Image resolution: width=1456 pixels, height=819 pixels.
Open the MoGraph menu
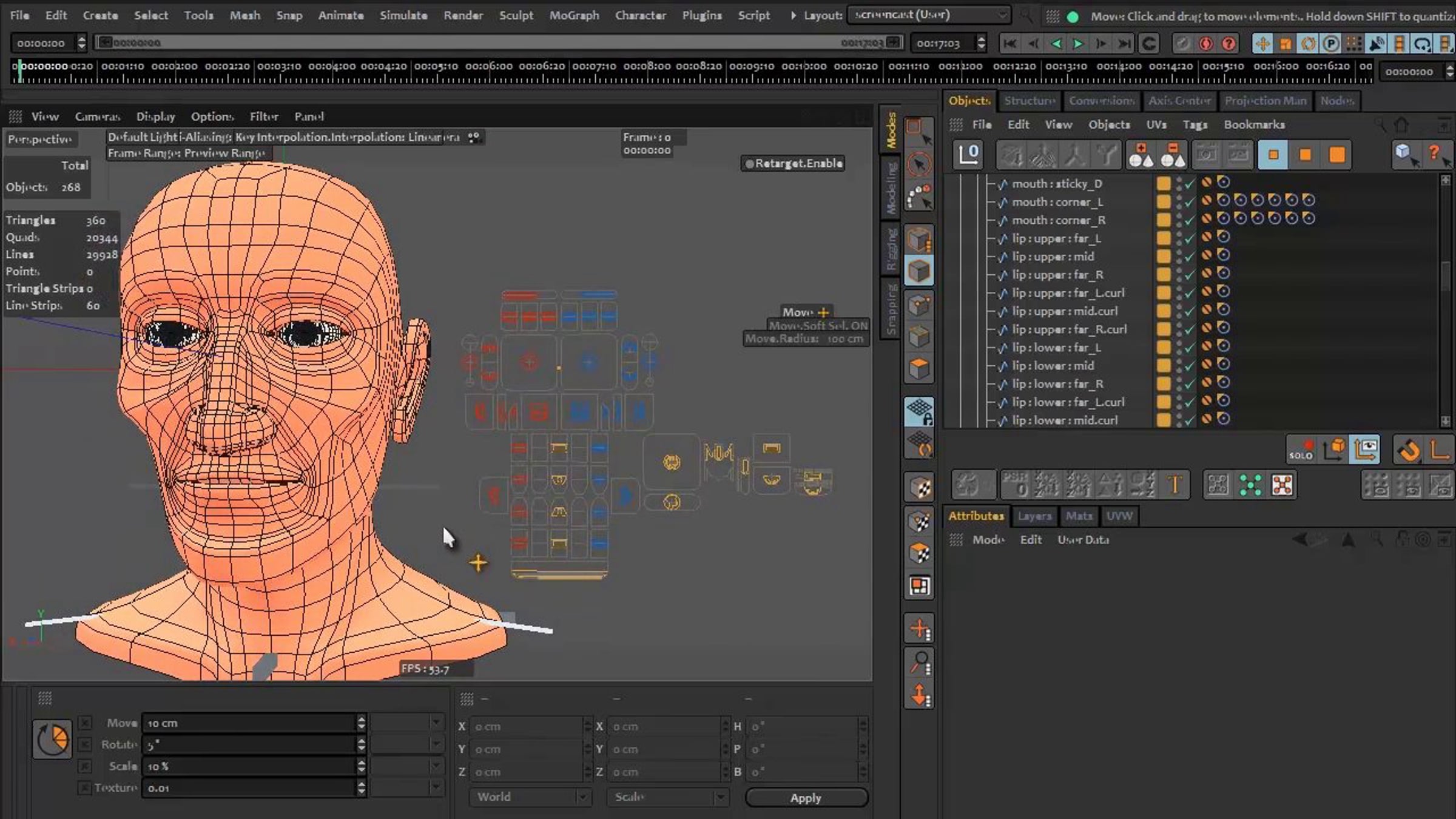click(x=574, y=15)
